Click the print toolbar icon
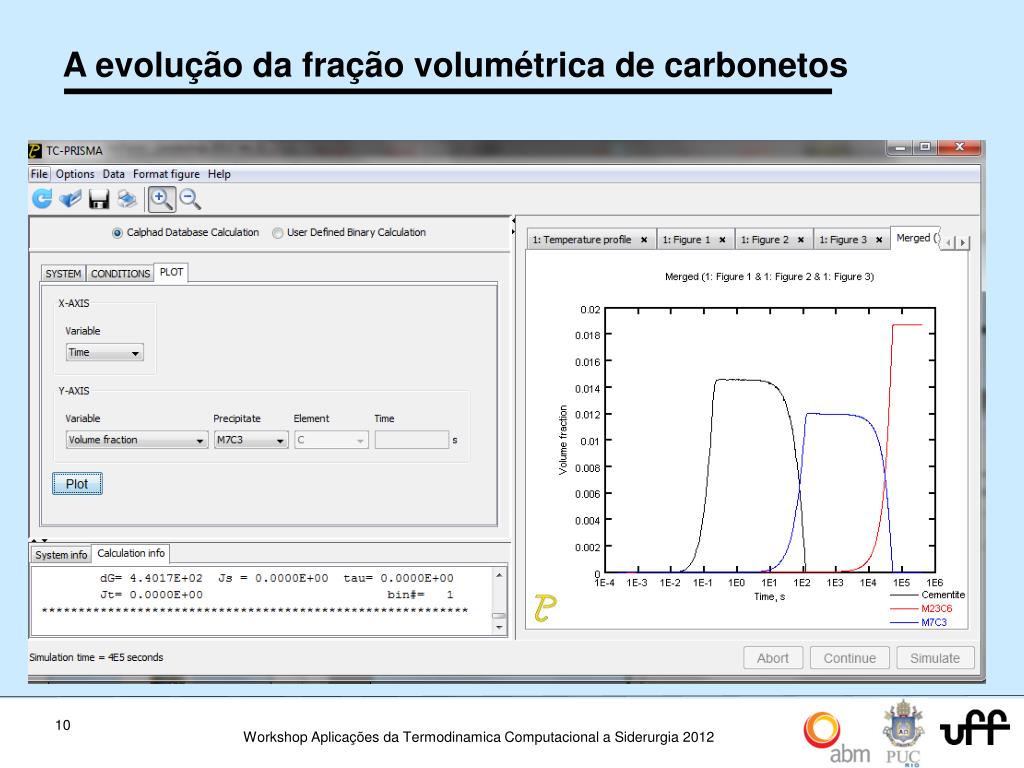The width and height of the screenshot is (1024, 768). coord(127,199)
